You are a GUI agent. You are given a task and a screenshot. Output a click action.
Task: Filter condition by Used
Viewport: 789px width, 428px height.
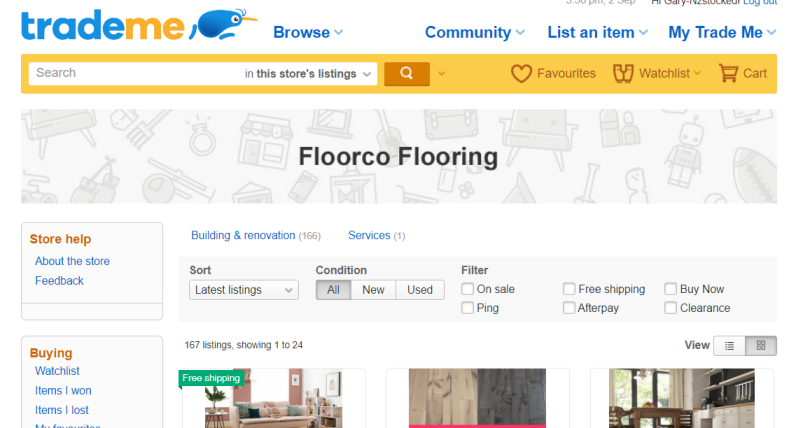[420, 290]
